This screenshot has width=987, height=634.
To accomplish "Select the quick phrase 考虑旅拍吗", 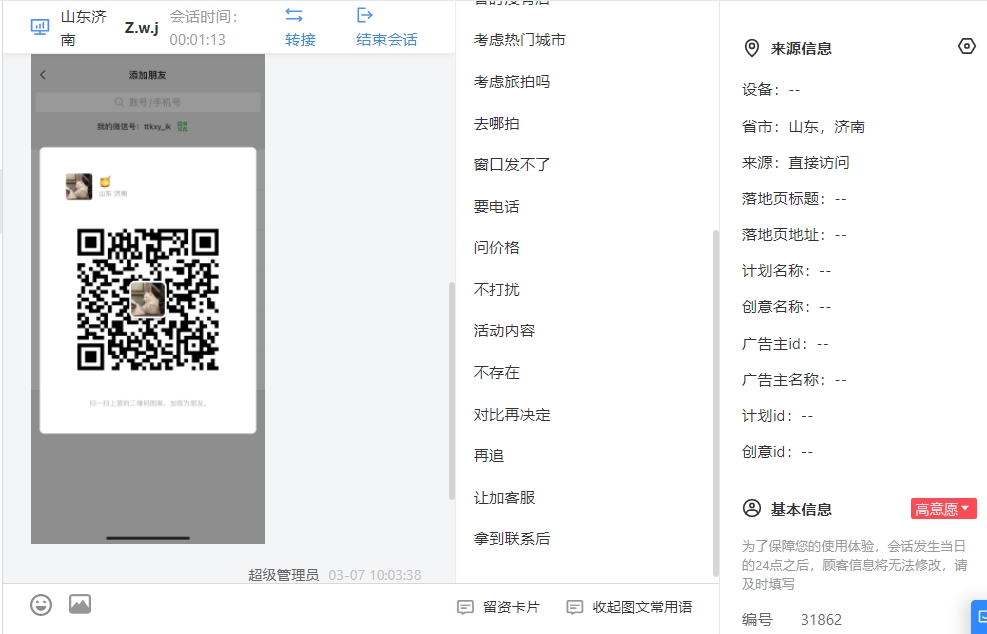I will coord(512,82).
